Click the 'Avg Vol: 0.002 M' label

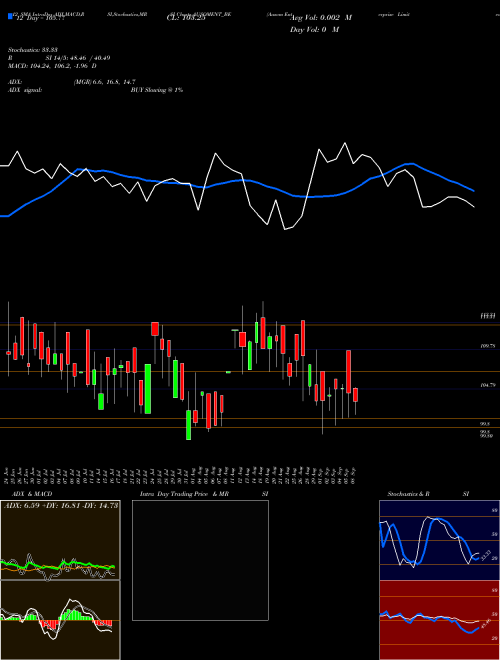click(x=319, y=18)
